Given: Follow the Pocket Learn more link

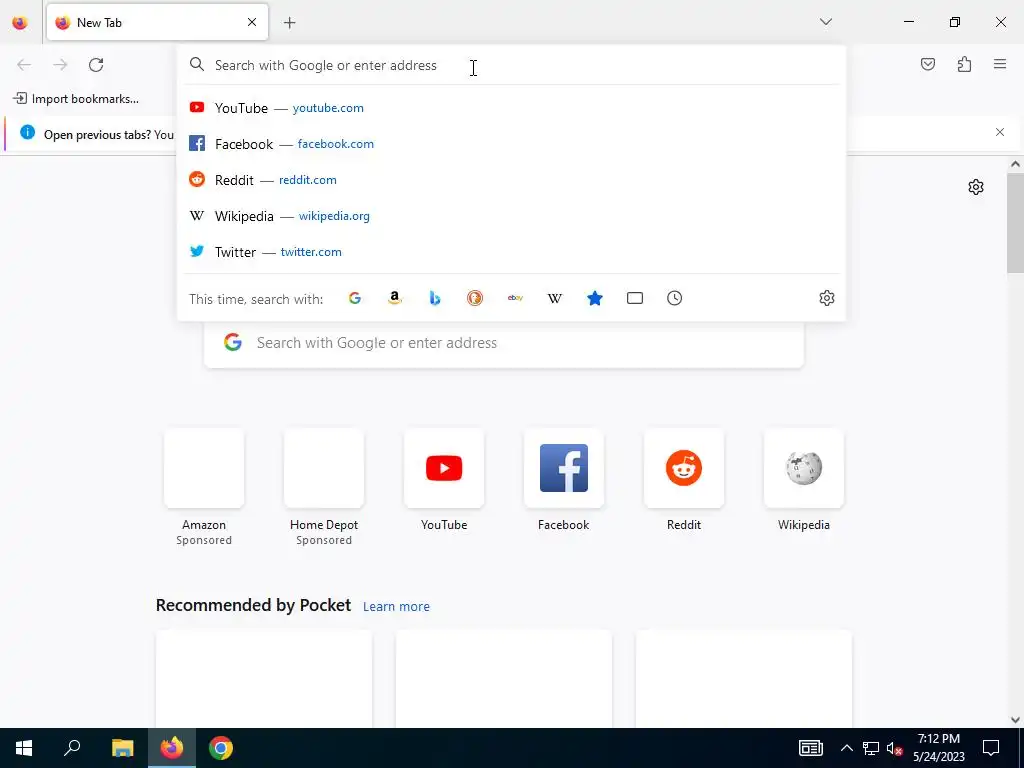Looking at the screenshot, I should click(396, 607).
